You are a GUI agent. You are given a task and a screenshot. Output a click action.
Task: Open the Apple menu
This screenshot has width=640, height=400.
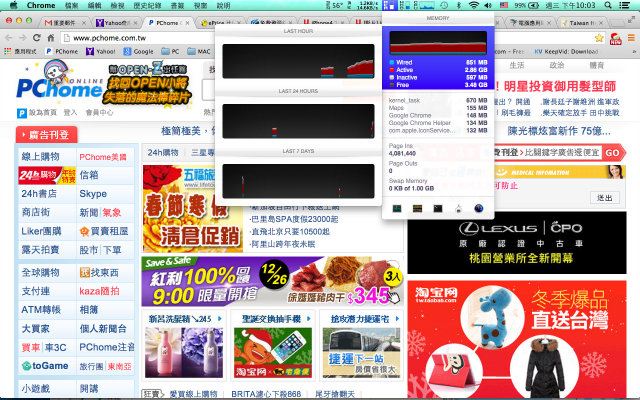(x=13, y=5)
